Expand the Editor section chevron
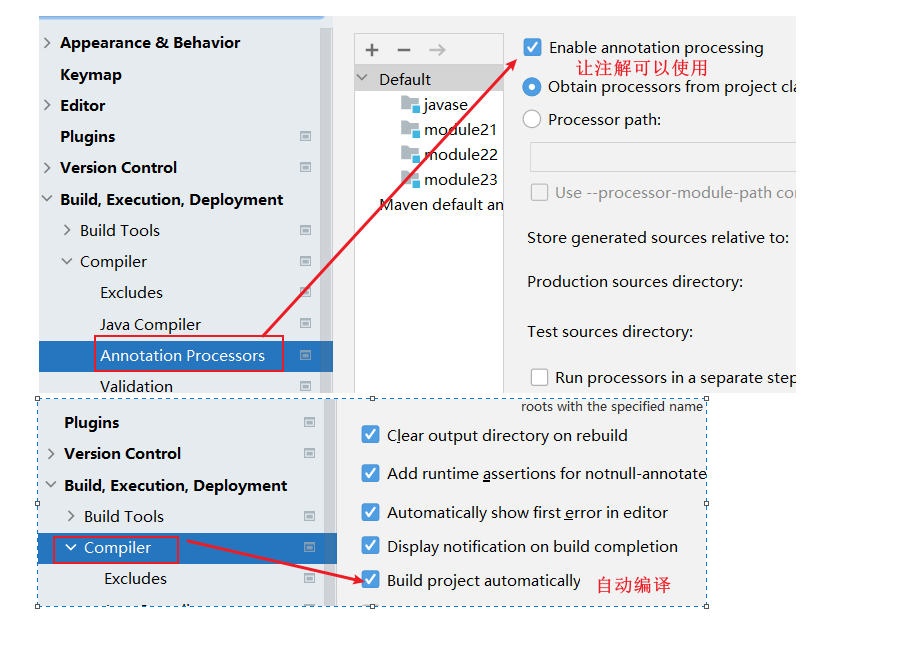Viewport: 920px width, 654px height. click(x=47, y=105)
